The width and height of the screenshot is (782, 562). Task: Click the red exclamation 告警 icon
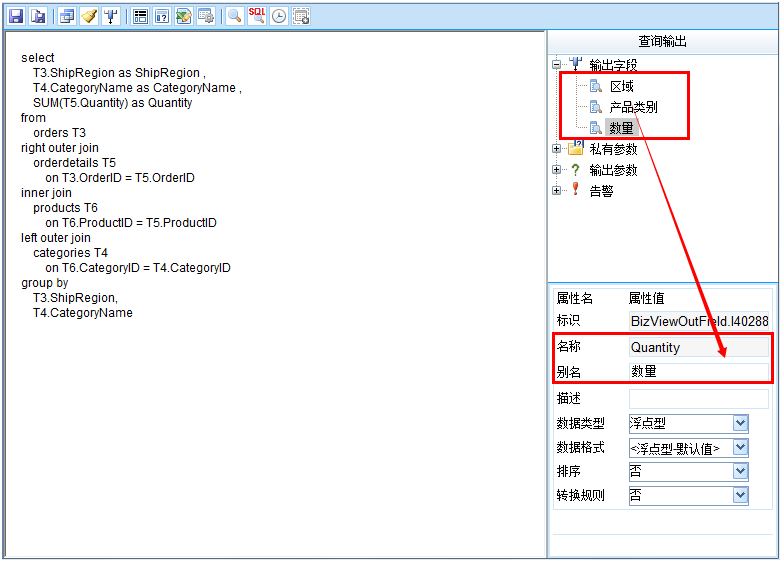click(x=576, y=189)
